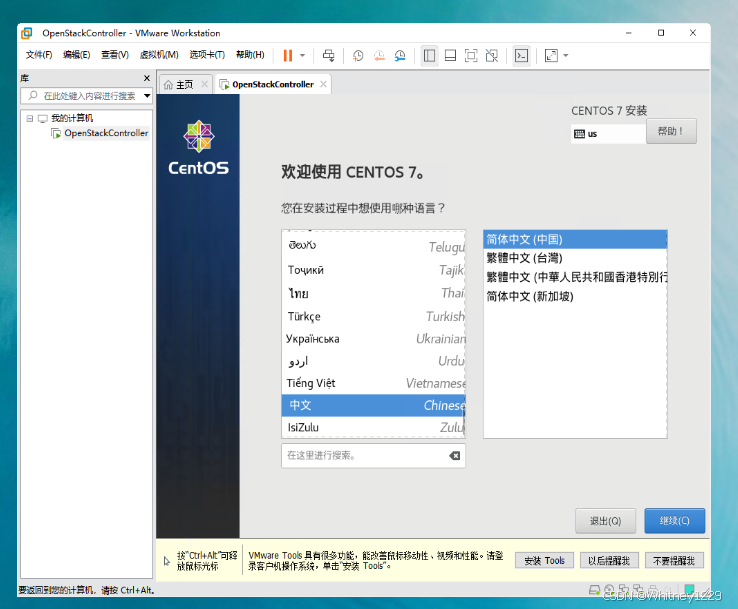Pause the virtual machine with the orange pause icon
This screenshot has height=609, width=738.
click(x=288, y=56)
